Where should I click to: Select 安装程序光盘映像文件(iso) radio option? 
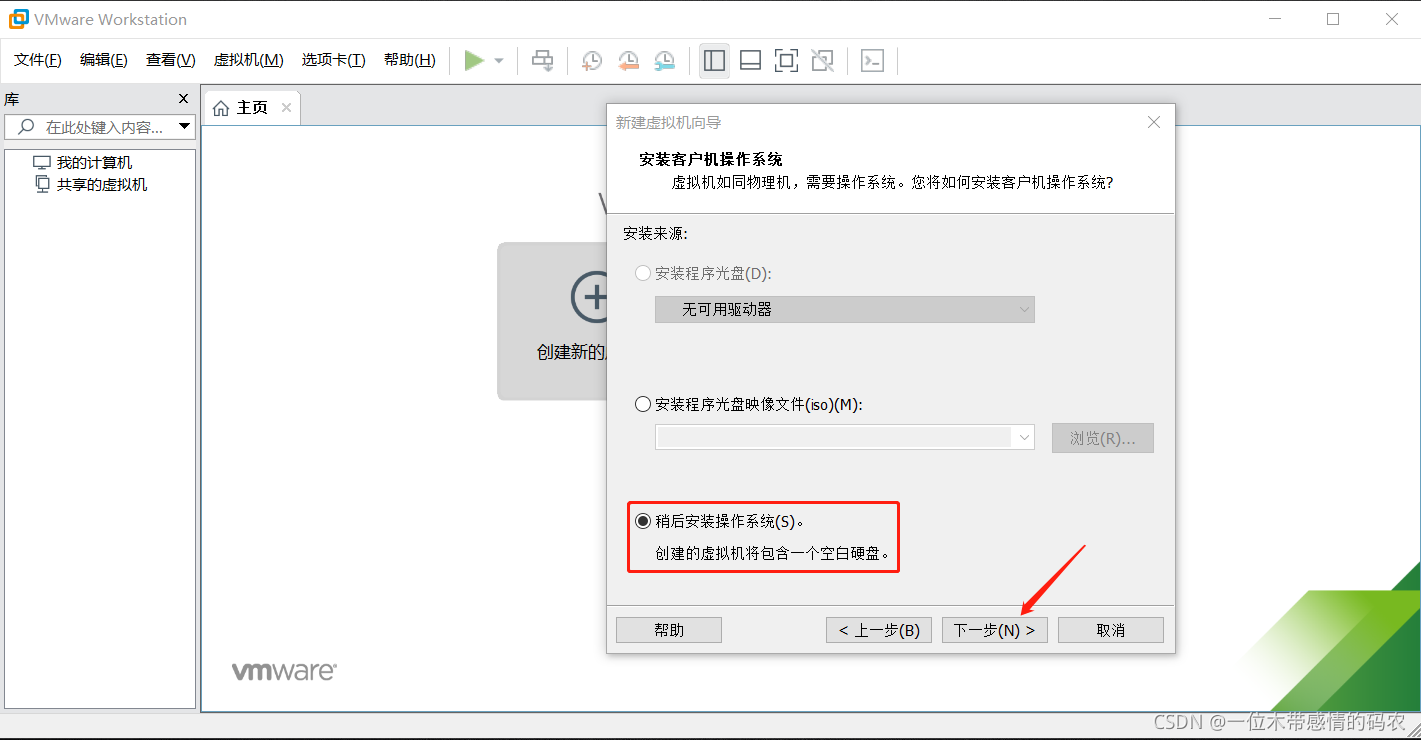click(643, 405)
